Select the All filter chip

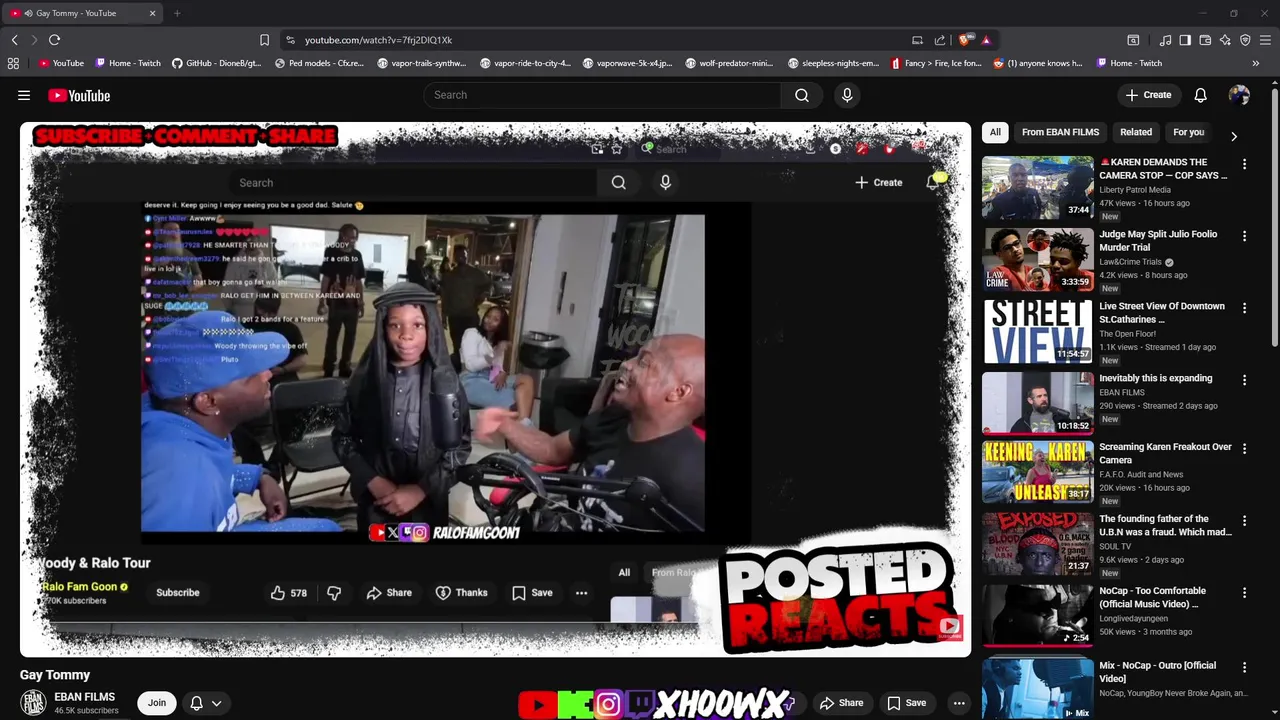tap(995, 132)
